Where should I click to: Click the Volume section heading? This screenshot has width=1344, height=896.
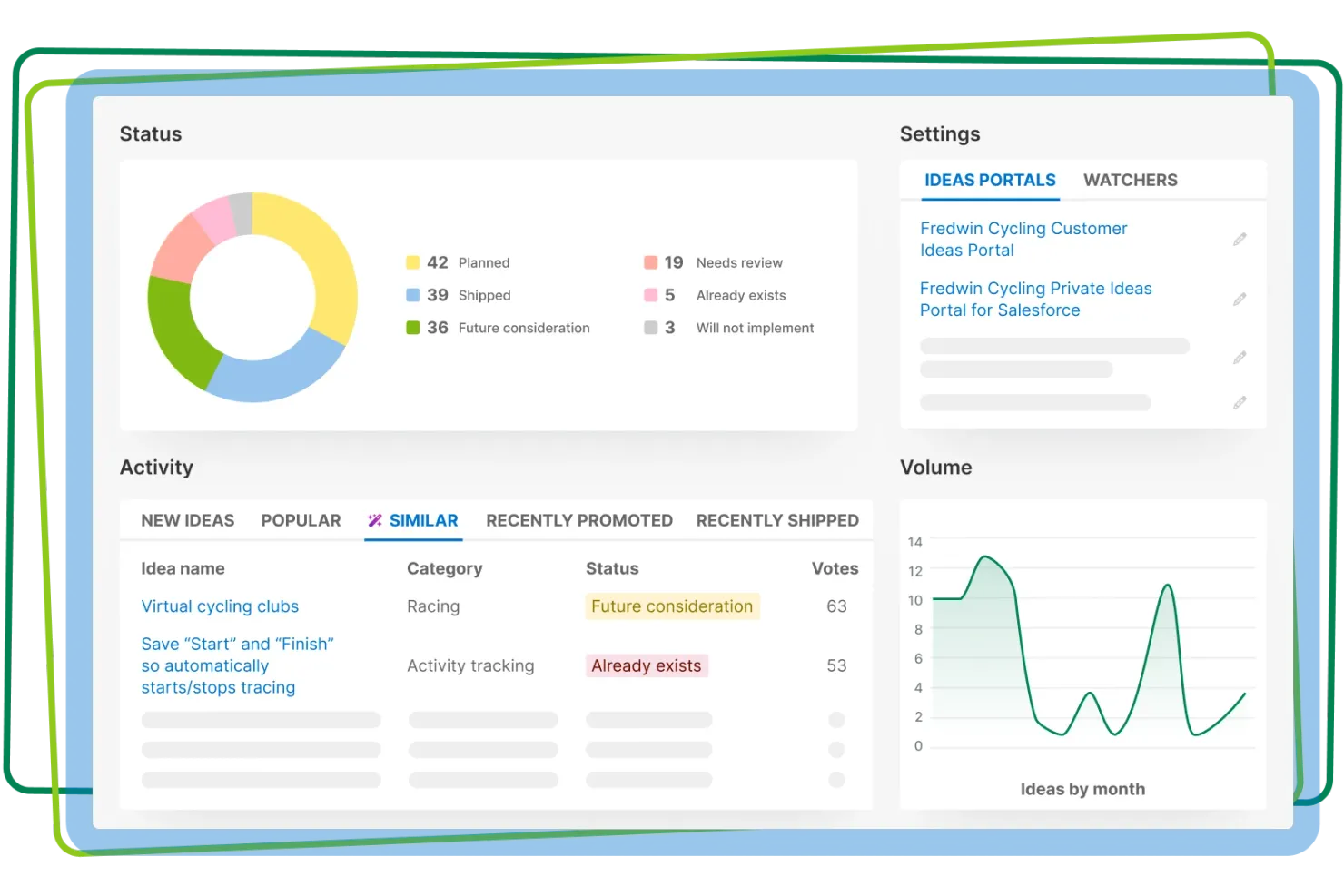(935, 468)
